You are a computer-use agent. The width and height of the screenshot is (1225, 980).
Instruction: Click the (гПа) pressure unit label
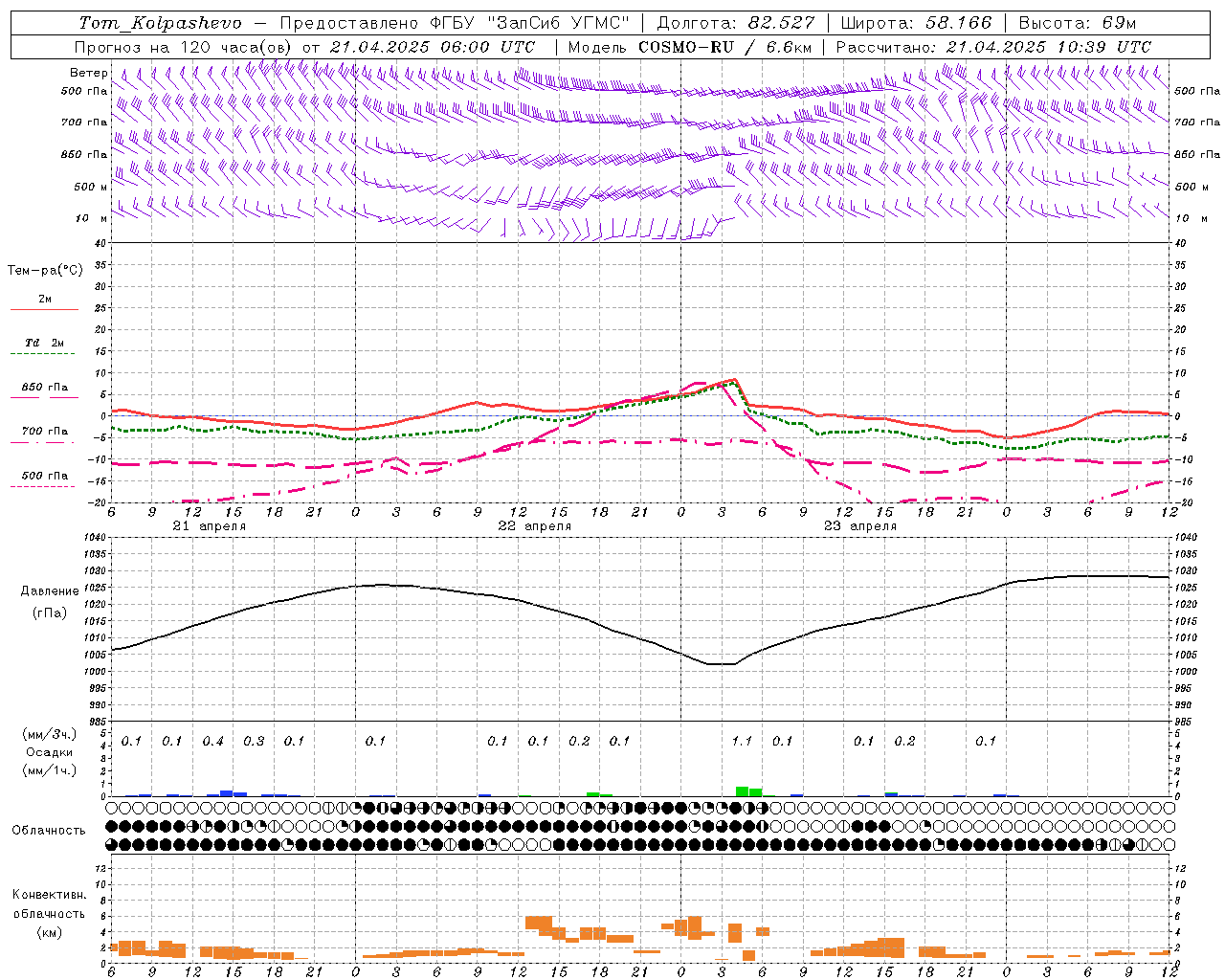pos(50,613)
